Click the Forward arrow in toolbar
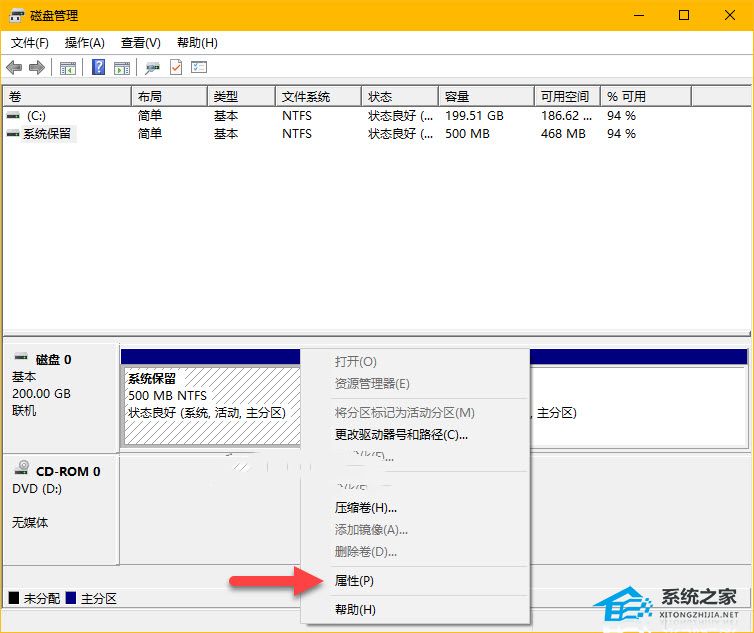The height and width of the screenshot is (633, 754). 37,68
